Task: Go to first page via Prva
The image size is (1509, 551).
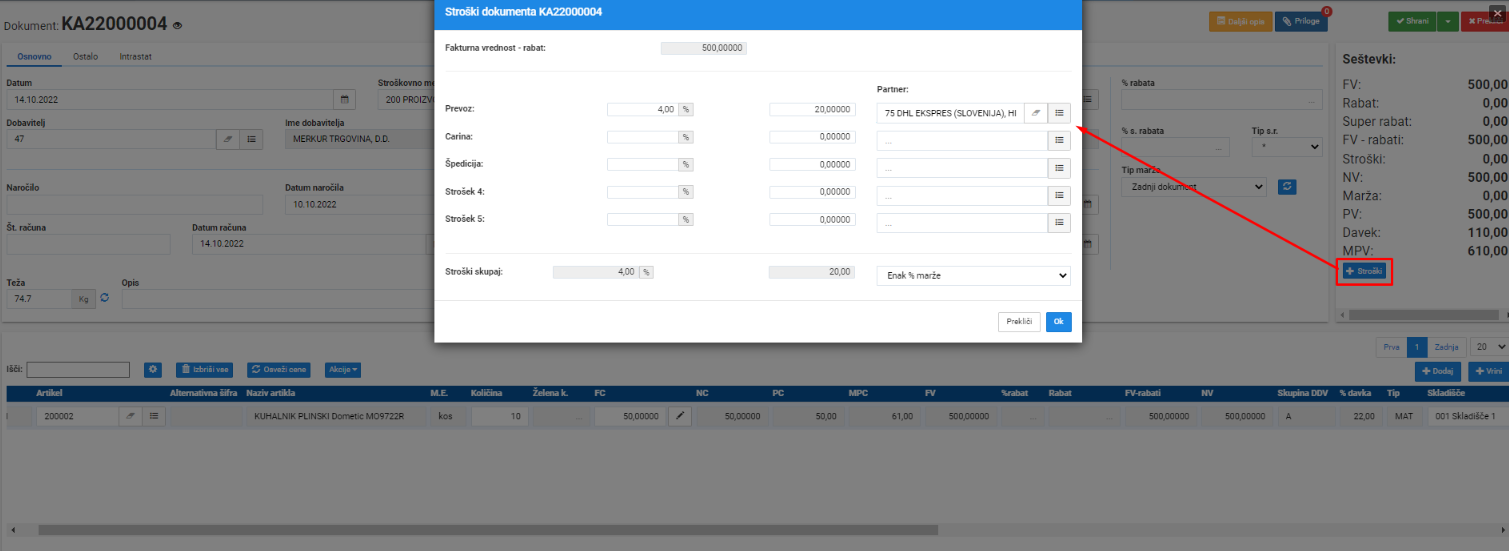Action: point(1391,347)
